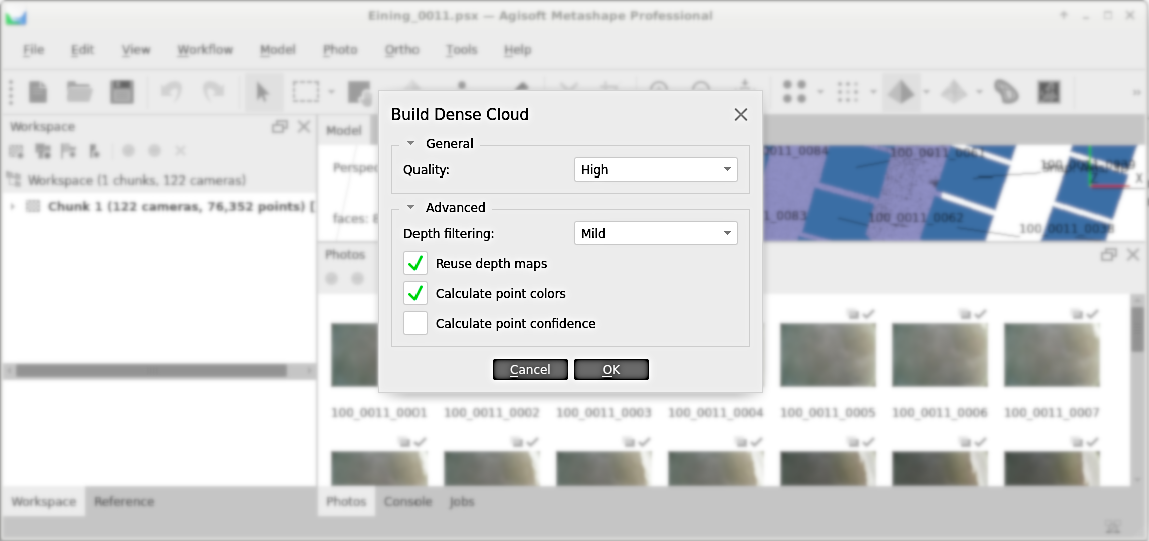Float the Workspace panel
Screen dimensions: 1149x541
pyautogui.click(x=279, y=127)
